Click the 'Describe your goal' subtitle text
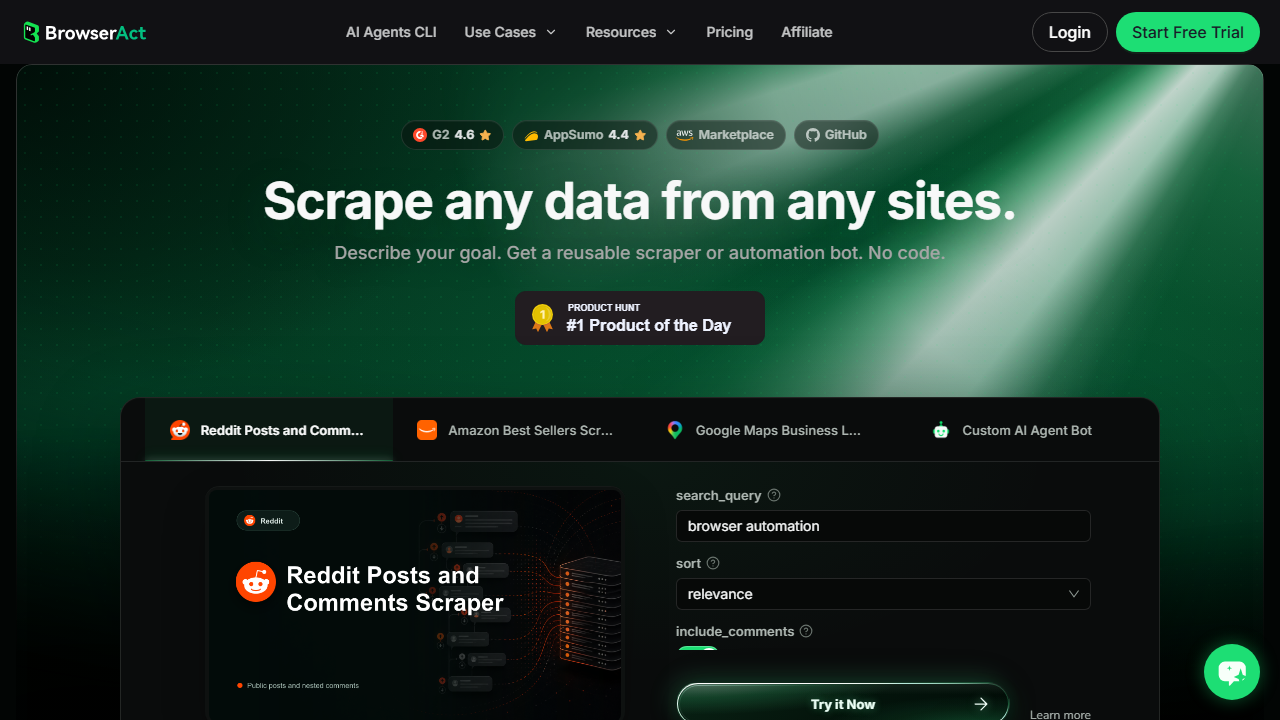The height and width of the screenshot is (720, 1280). (640, 253)
